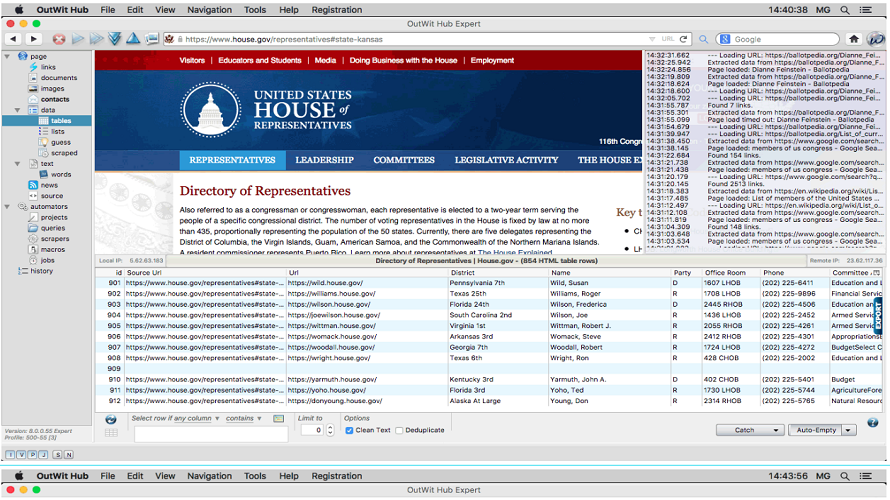Open the Auto-Empty dropdown arrow
The width and height of the screenshot is (890, 500).
tap(849, 430)
